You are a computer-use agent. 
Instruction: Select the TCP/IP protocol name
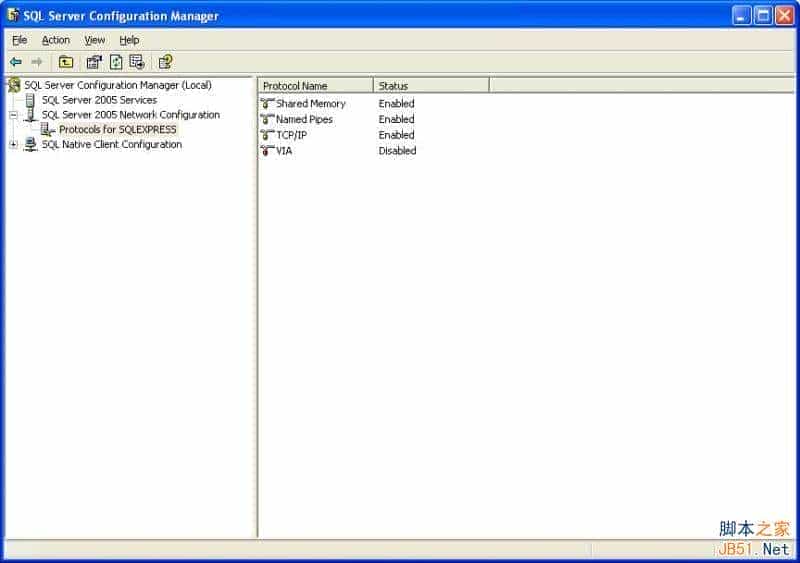point(291,135)
